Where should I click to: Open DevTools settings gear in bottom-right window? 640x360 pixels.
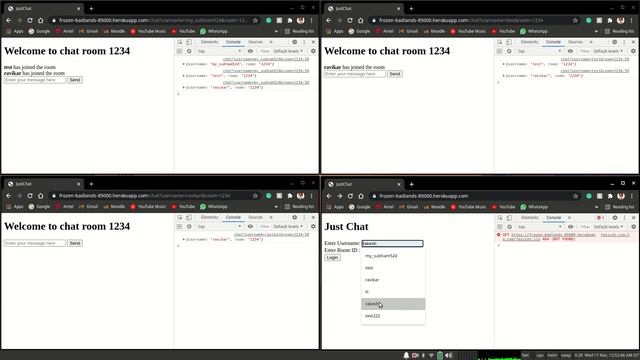(x=615, y=218)
